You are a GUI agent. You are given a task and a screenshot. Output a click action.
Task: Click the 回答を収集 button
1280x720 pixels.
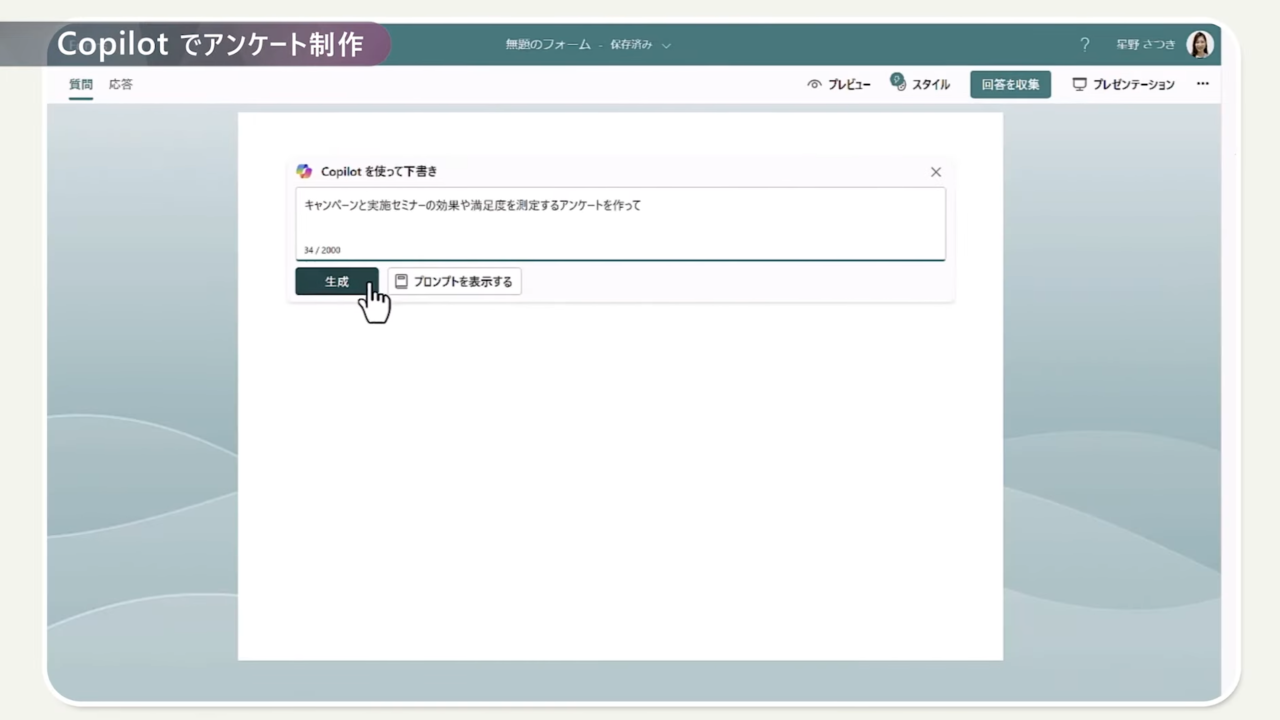[1010, 85]
